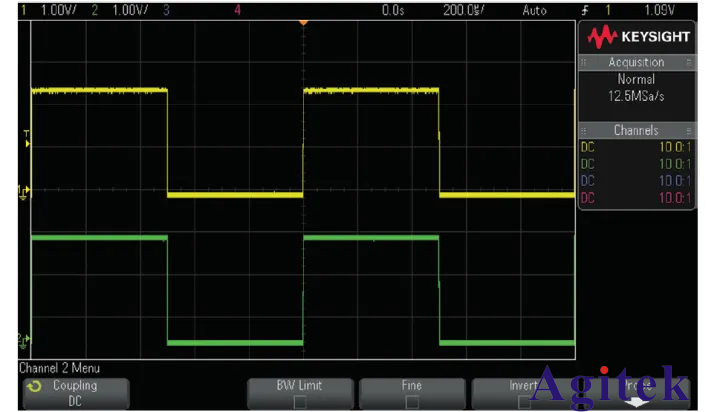The width and height of the screenshot is (720, 412).
Task: Toggle the Invert channel checkbox
Action: click(x=524, y=402)
